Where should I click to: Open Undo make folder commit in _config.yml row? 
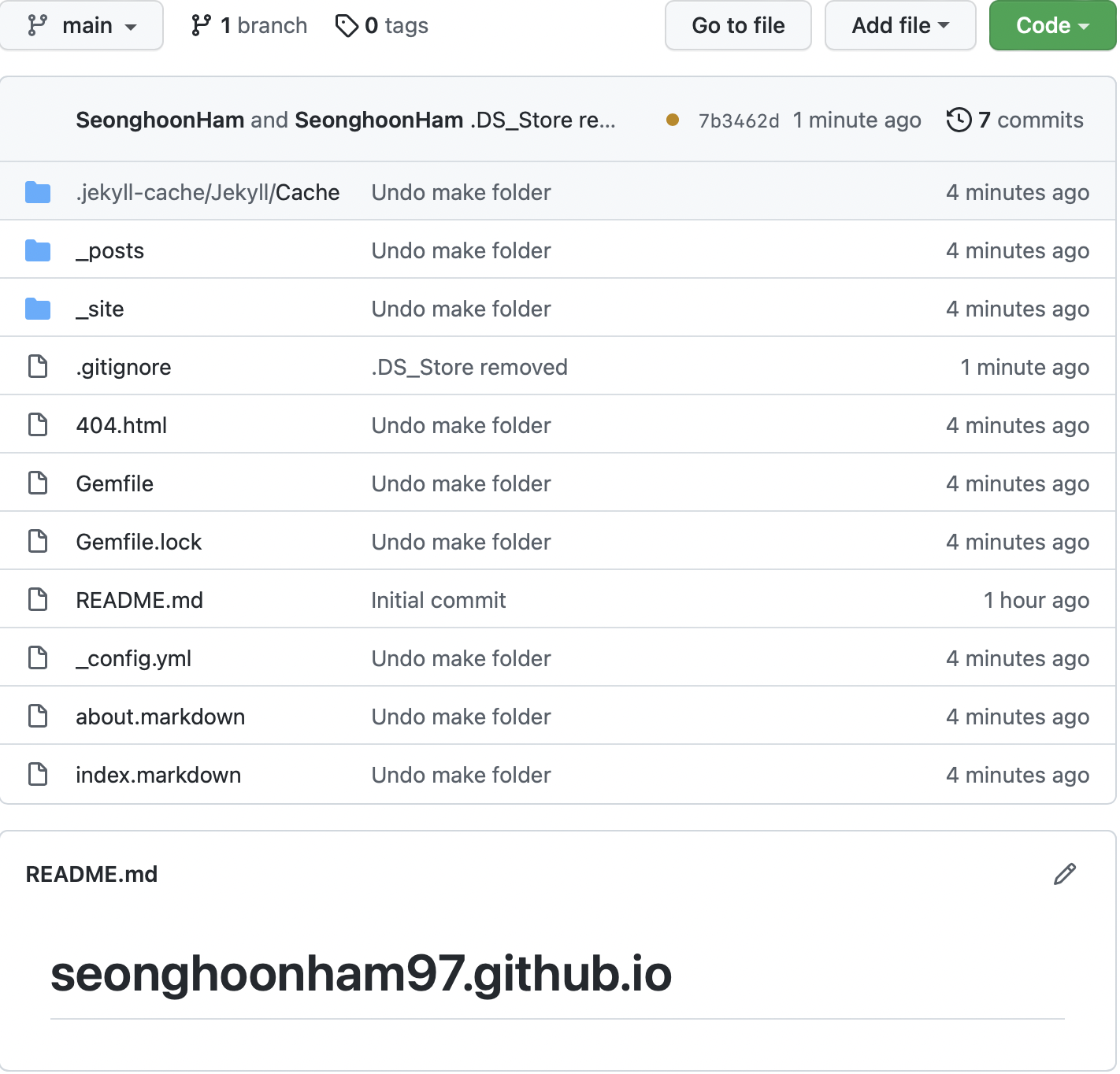[x=461, y=658]
